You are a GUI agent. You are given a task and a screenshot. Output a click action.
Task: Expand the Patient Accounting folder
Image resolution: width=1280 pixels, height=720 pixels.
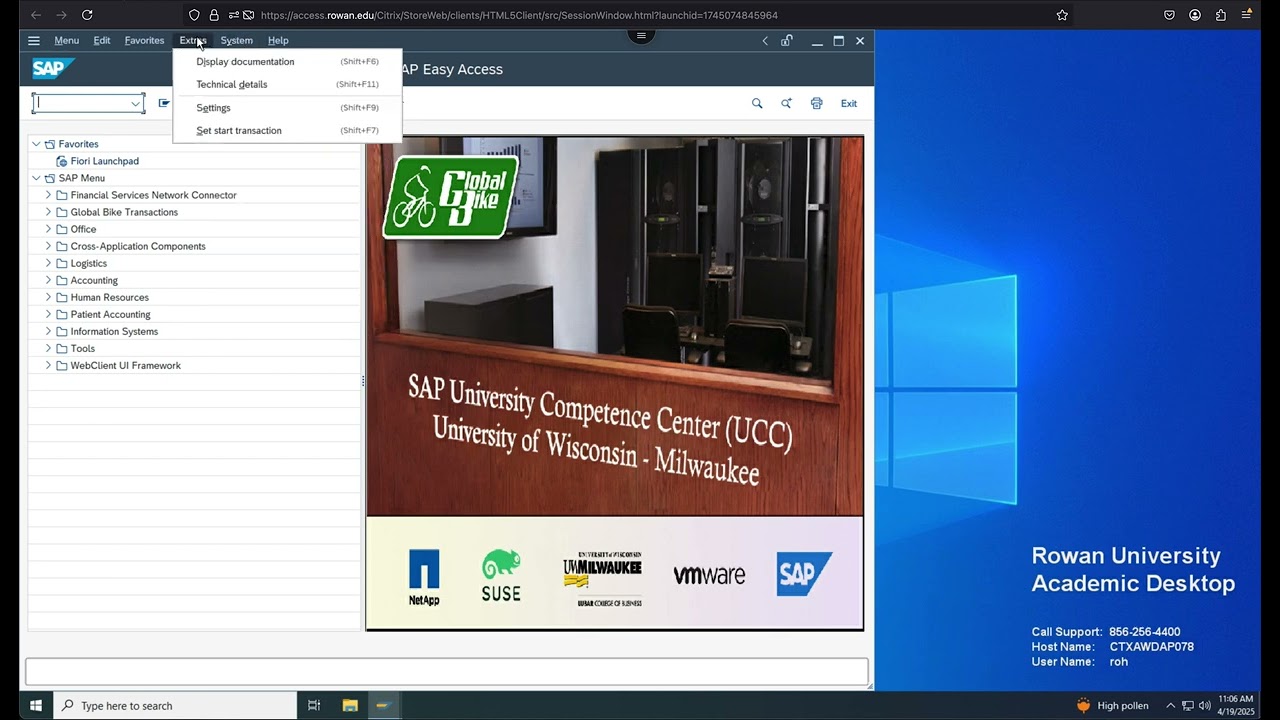[48, 314]
